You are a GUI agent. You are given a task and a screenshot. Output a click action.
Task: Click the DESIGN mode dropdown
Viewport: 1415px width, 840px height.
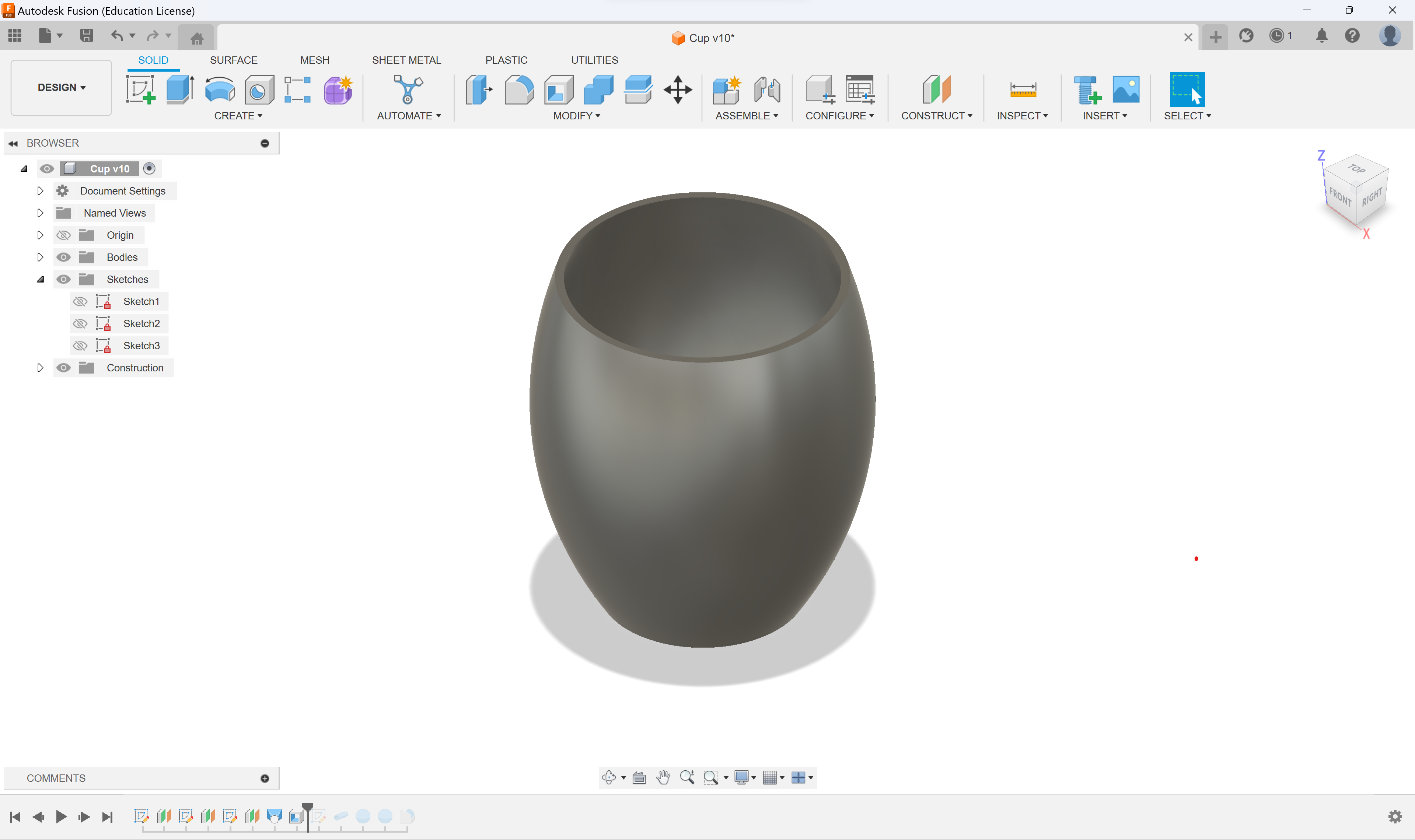pos(60,87)
